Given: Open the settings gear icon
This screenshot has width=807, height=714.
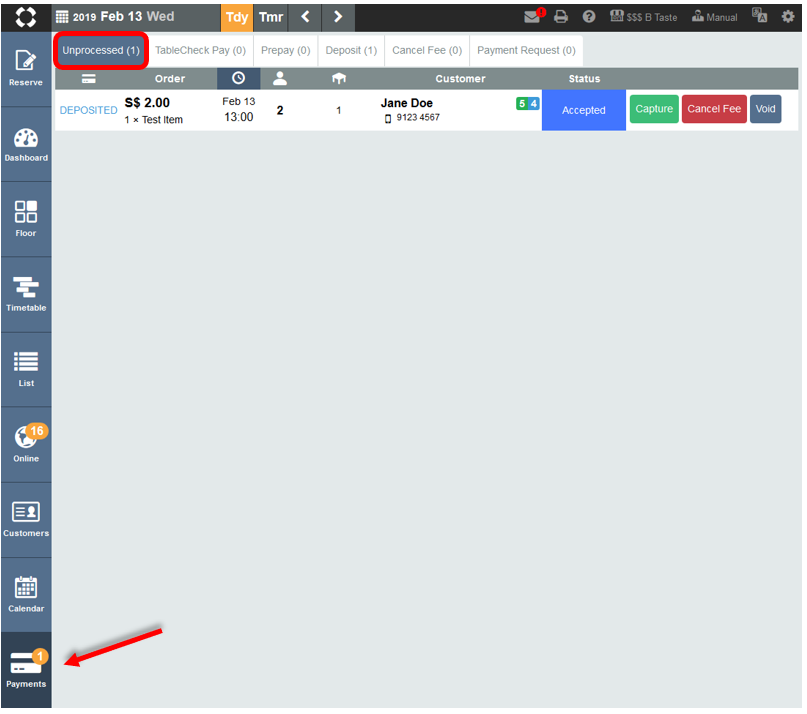Looking at the screenshot, I should point(787,16).
